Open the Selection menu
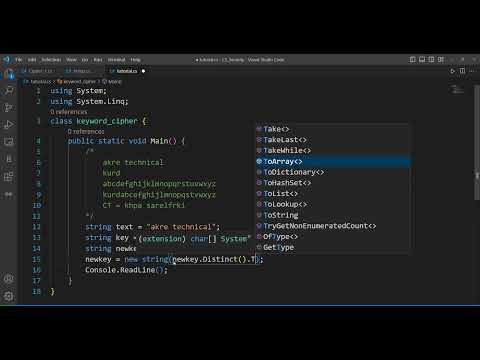 (x=51, y=60)
